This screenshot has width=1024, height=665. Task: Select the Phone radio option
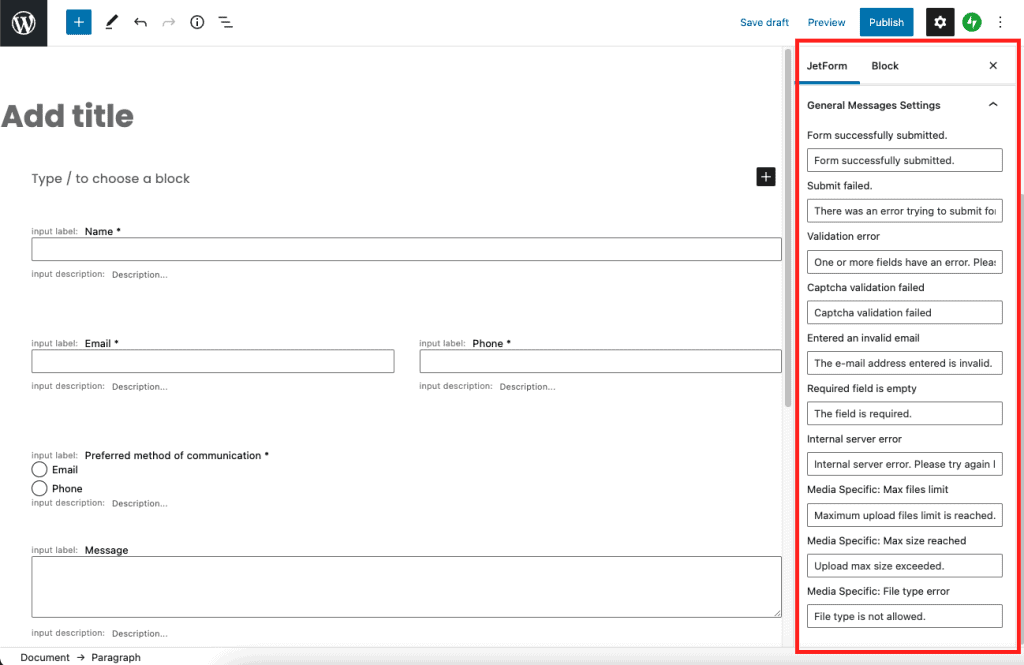(x=39, y=489)
